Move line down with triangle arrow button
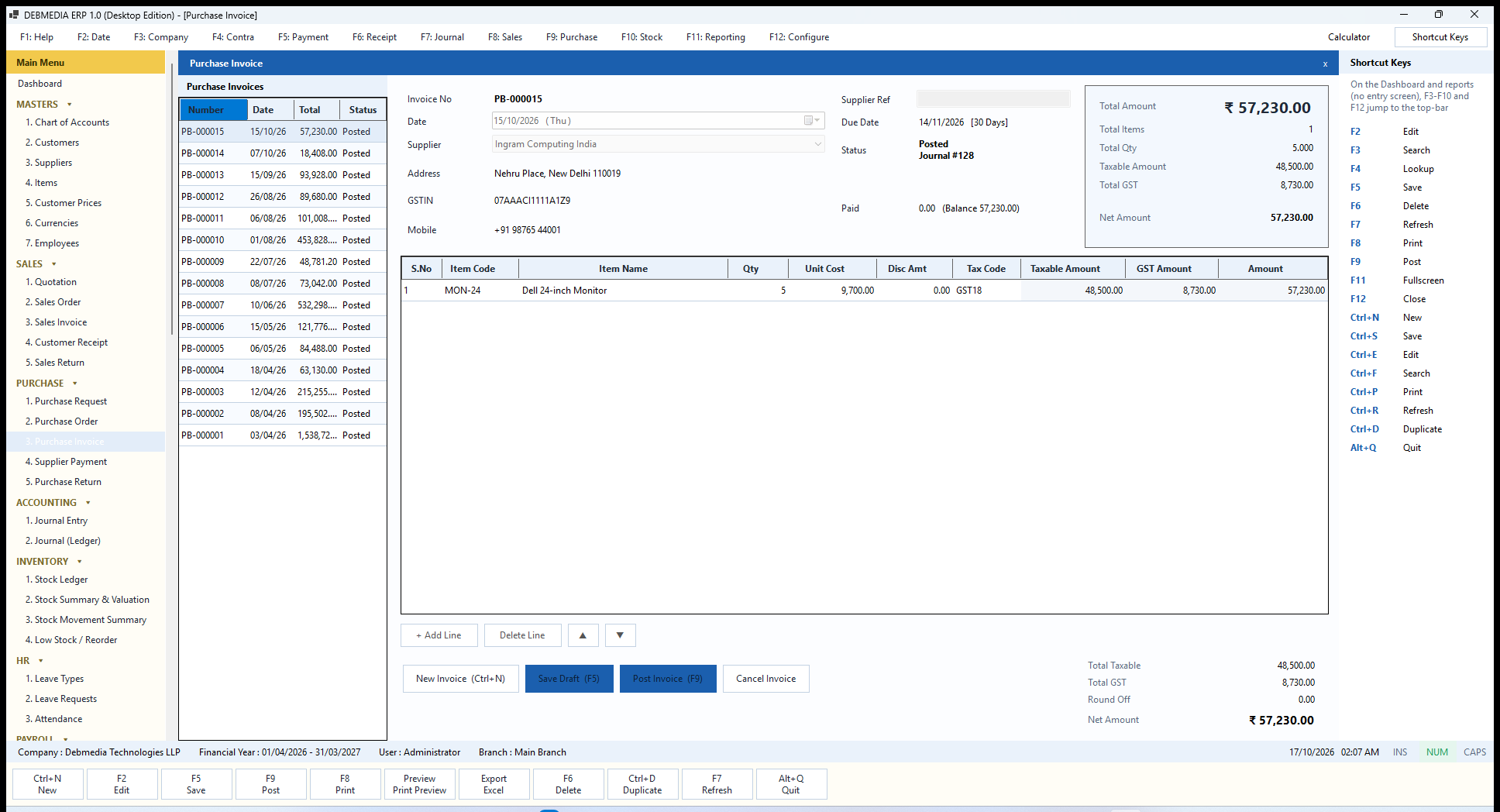The image size is (1500, 812). (620, 635)
